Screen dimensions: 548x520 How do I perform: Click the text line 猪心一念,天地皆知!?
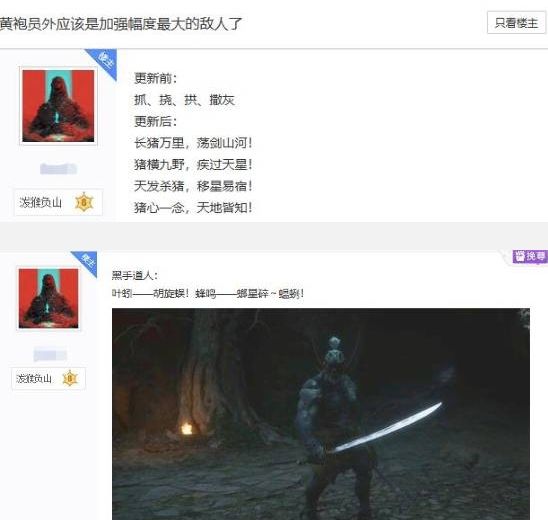(x=193, y=208)
